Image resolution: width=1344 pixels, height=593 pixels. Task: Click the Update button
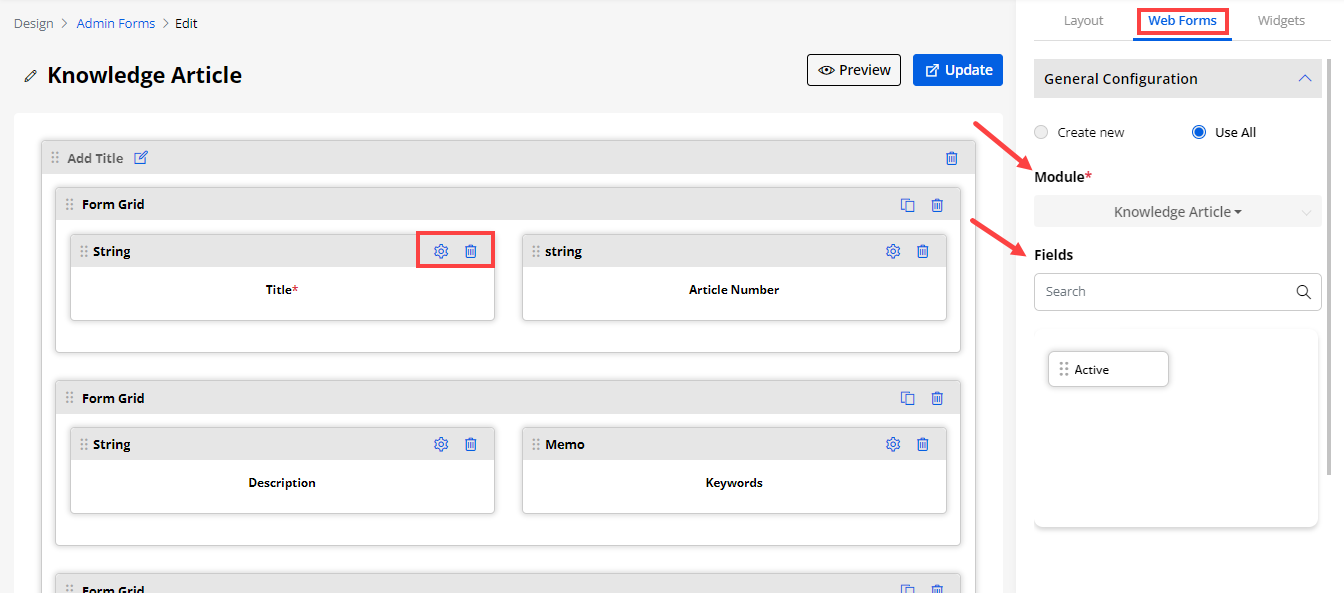[957, 70]
